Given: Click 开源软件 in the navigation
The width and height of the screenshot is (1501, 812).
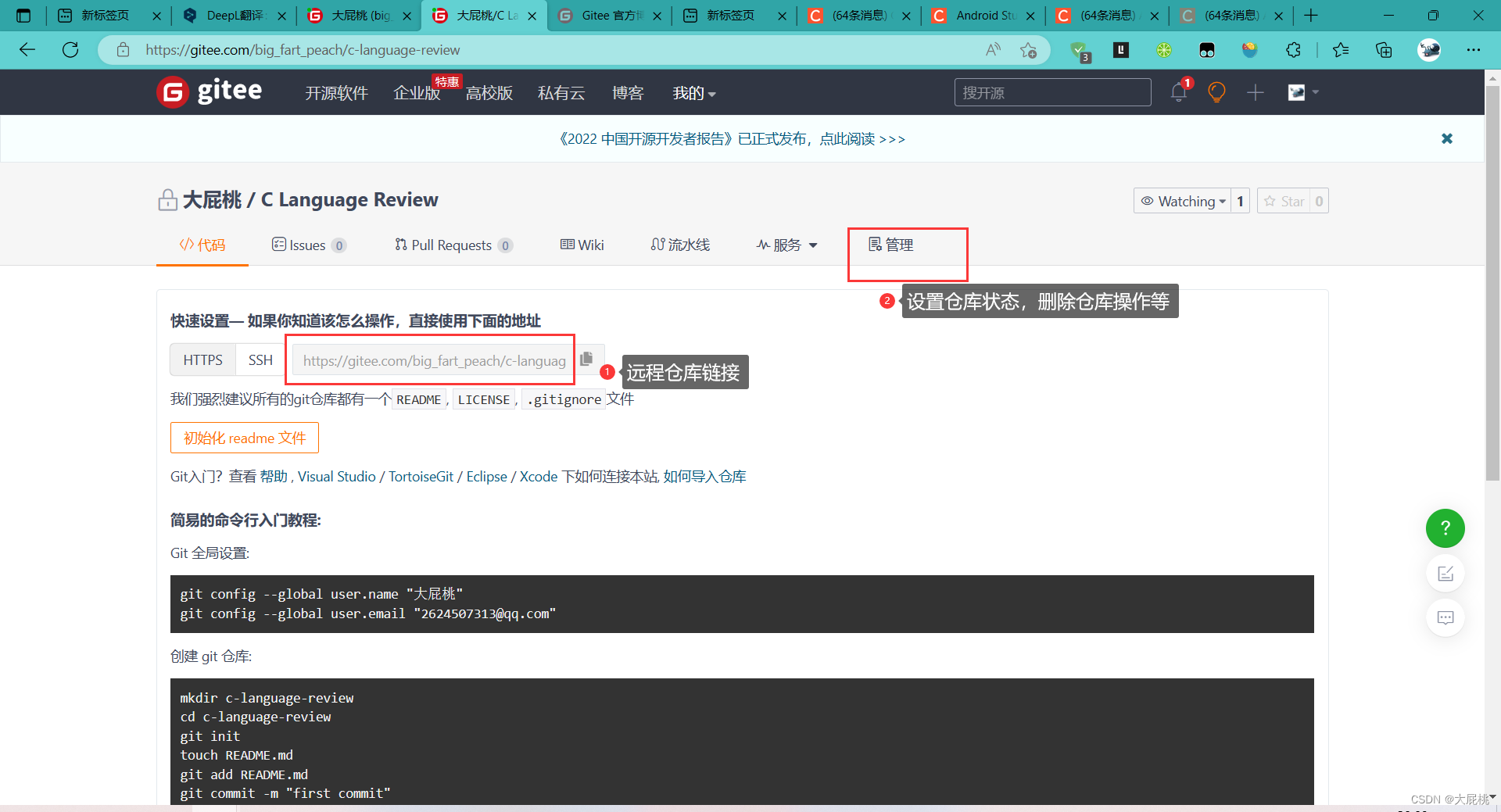Looking at the screenshot, I should 336,93.
